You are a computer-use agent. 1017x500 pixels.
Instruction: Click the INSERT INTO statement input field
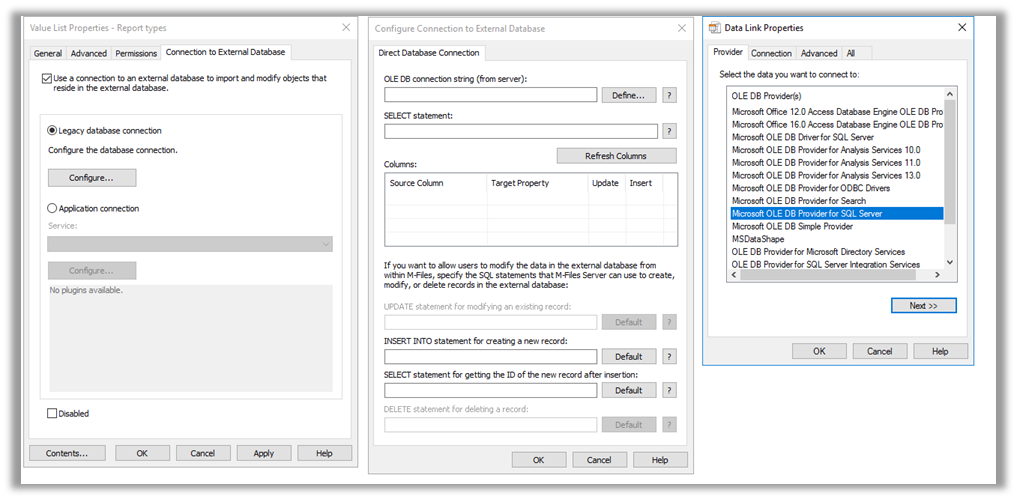point(490,356)
